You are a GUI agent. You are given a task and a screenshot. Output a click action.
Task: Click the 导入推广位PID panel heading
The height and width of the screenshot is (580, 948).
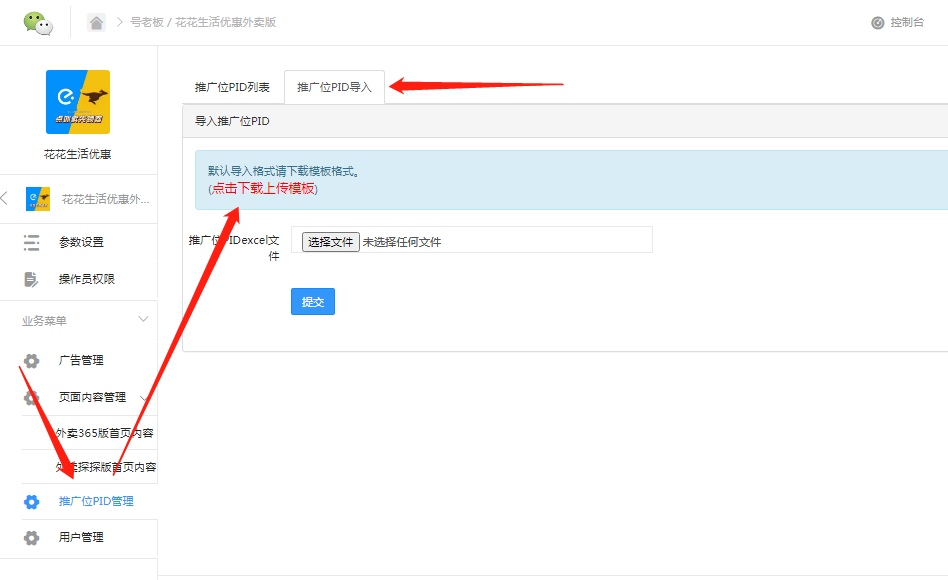(x=232, y=121)
